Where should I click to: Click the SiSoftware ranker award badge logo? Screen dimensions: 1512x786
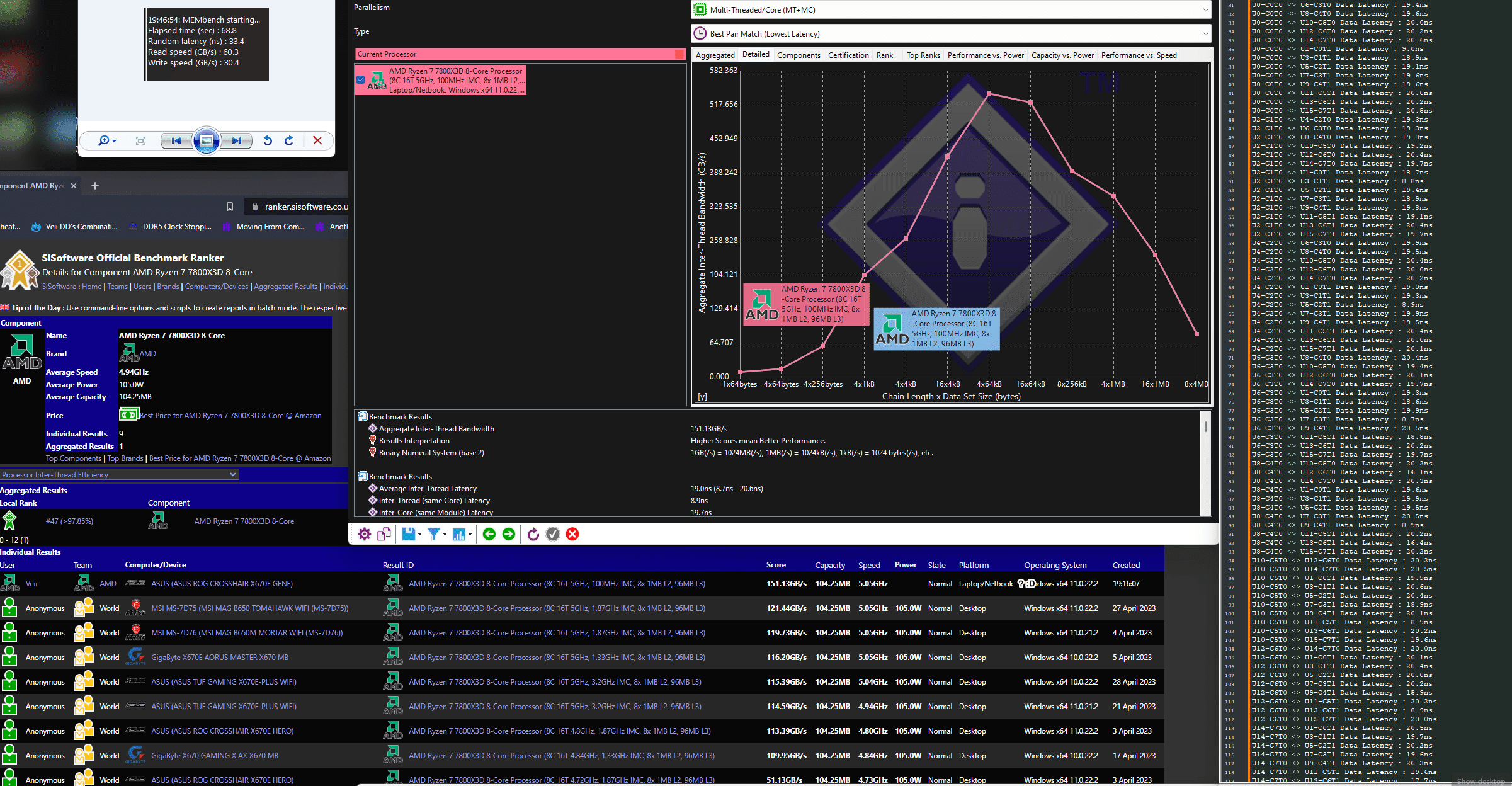[x=20, y=270]
